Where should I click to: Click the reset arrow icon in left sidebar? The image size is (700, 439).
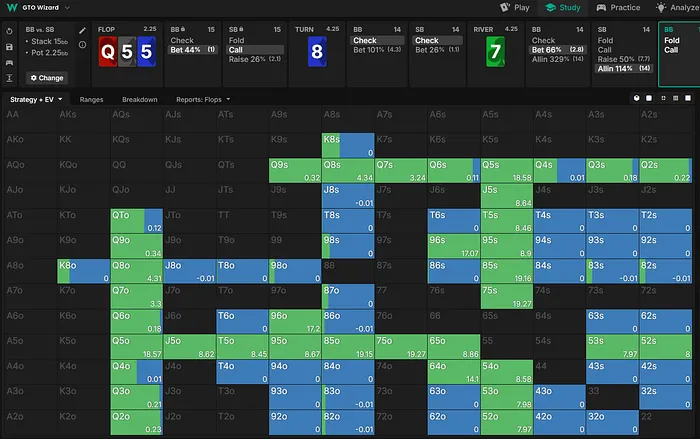[x=9, y=30]
